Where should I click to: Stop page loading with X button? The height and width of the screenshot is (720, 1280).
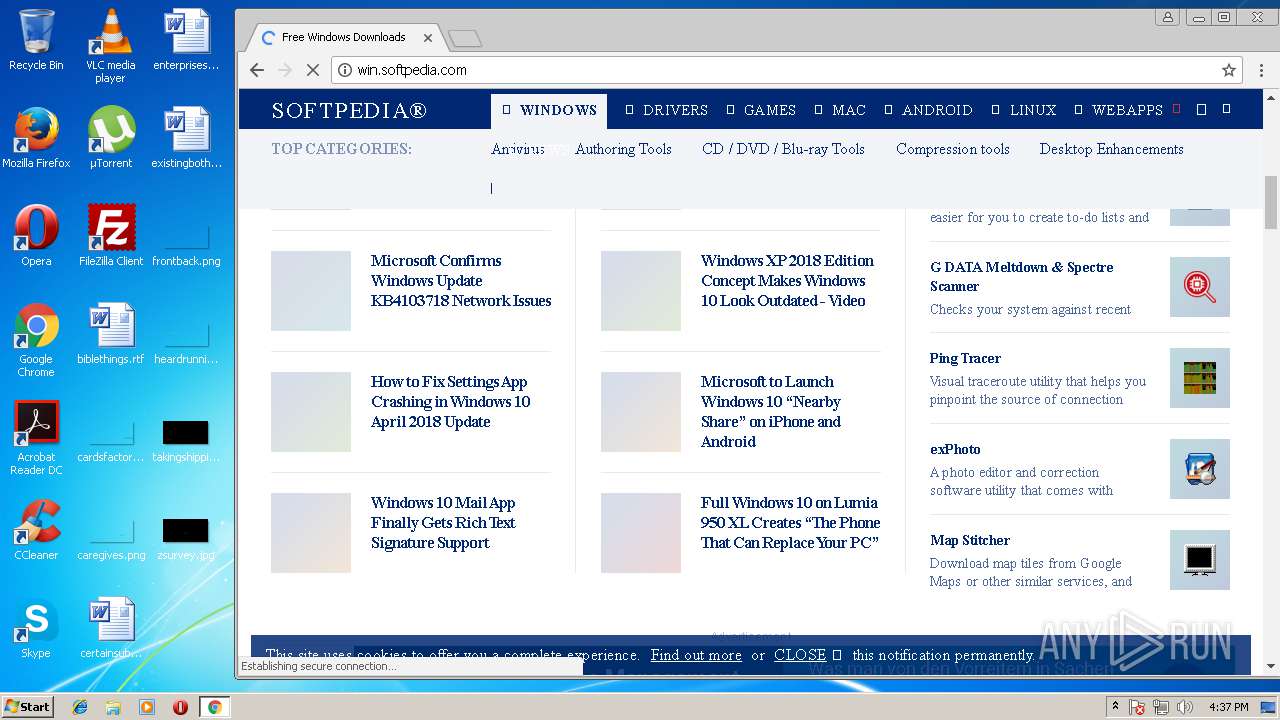tap(312, 70)
